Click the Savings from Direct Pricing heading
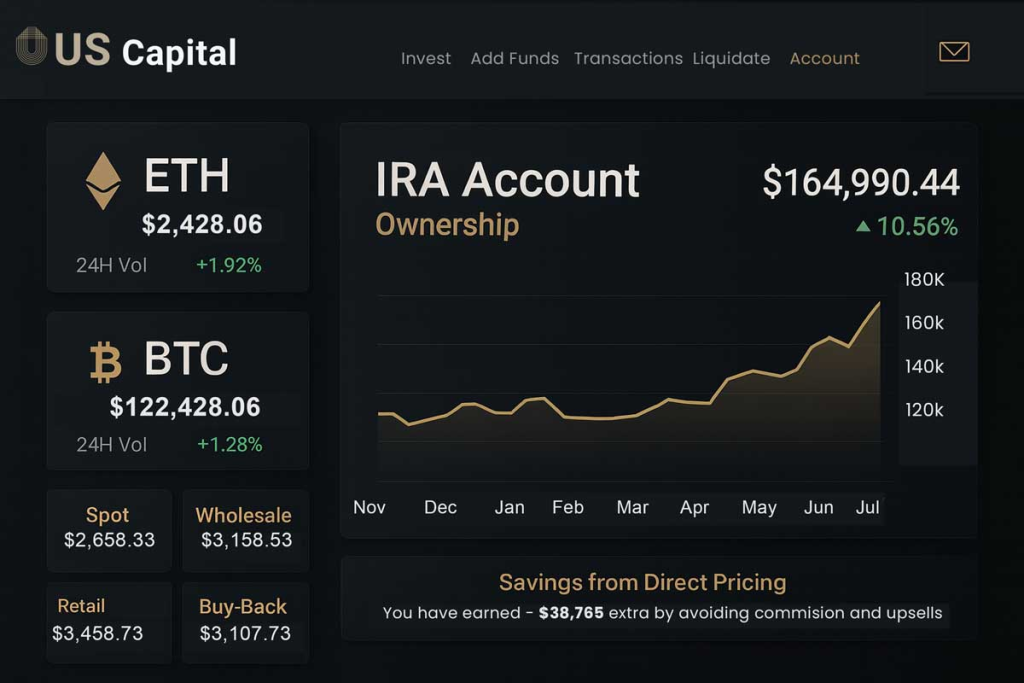The width and height of the screenshot is (1024, 683). pos(642,582)
